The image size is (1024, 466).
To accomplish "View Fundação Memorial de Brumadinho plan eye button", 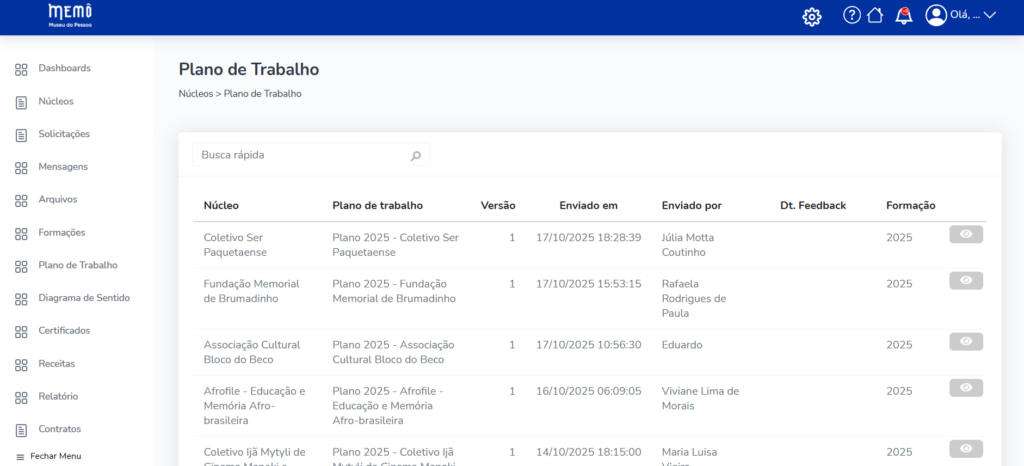I will coord(966,281).
